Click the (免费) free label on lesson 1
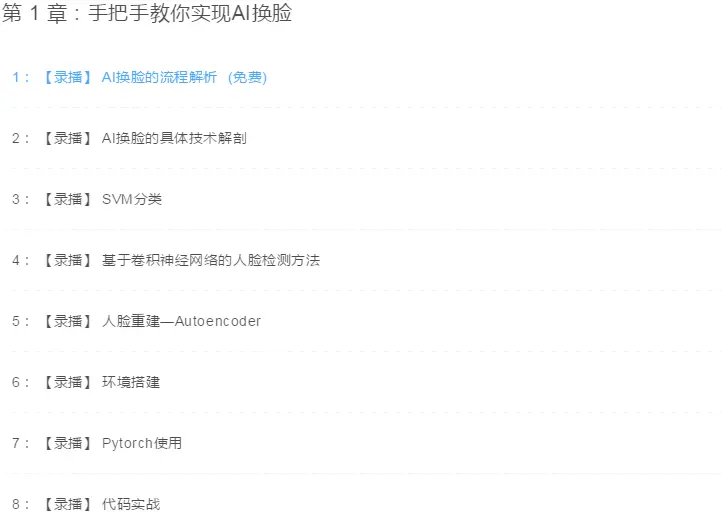The height and width of the screenshot is (529, 721). tap(247, 77)
